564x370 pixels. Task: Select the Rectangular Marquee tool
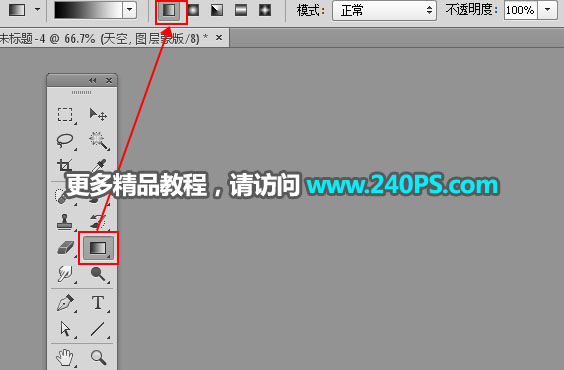[65, 115]
